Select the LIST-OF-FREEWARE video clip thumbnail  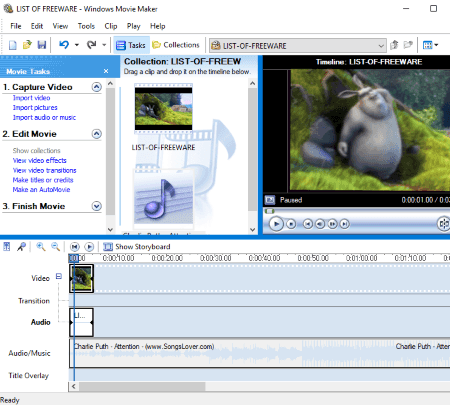[163, 108]
